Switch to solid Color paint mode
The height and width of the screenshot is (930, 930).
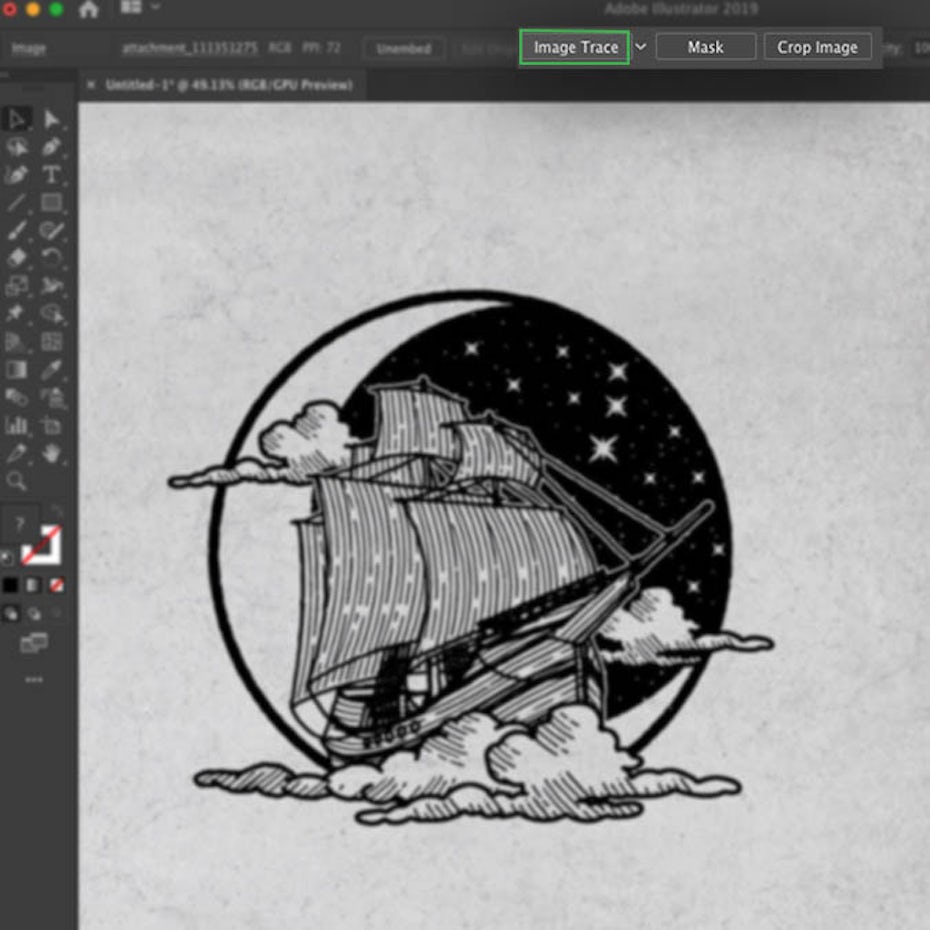[x=10, y=584]
